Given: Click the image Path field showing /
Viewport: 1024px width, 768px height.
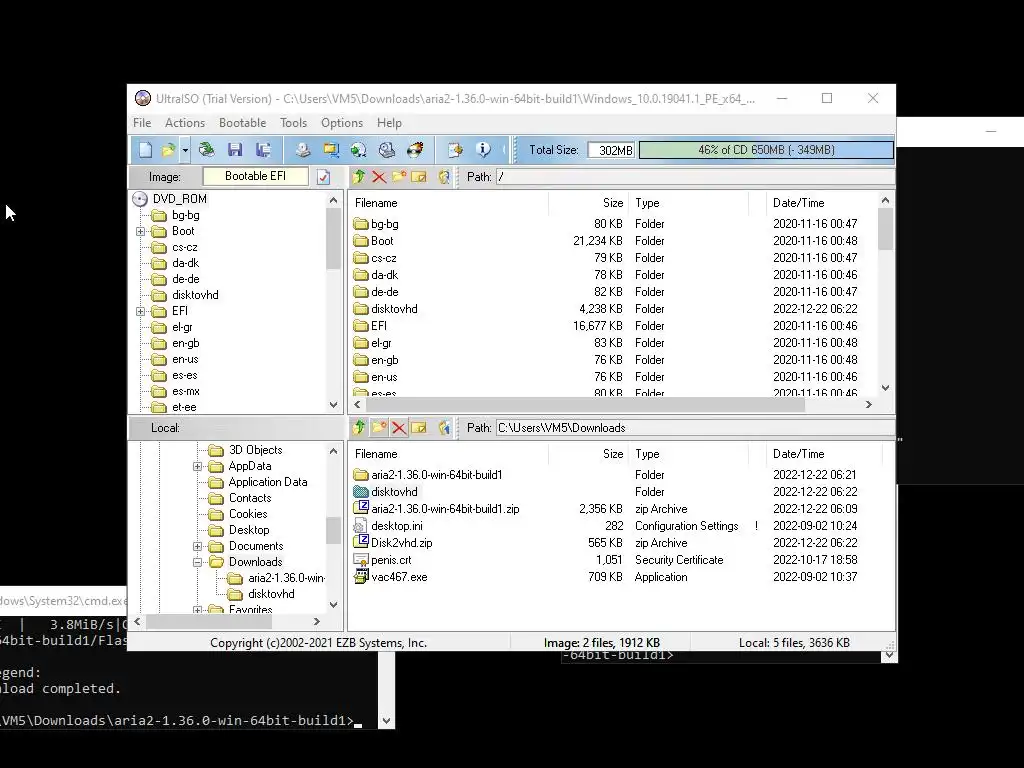Looking at the screenshot, I should (x=695, y=177).
